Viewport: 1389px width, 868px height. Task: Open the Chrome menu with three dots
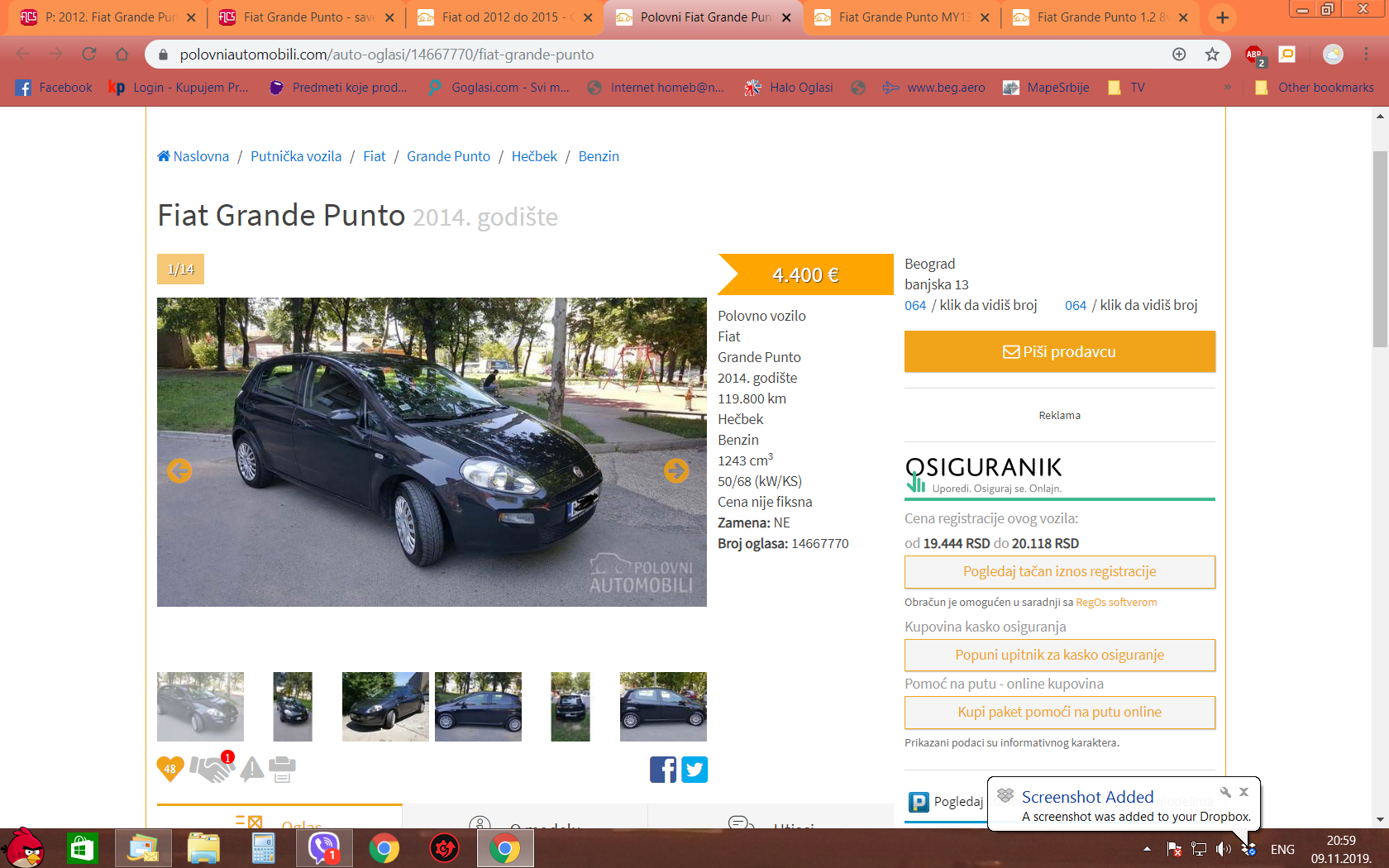pyautogui.click(x=1366, y=55)
